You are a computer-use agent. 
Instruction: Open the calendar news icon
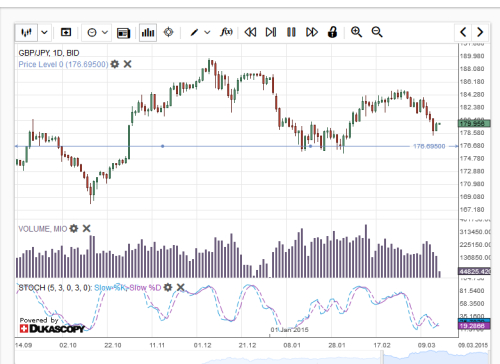pyautogui.click(x=123, y=33)
